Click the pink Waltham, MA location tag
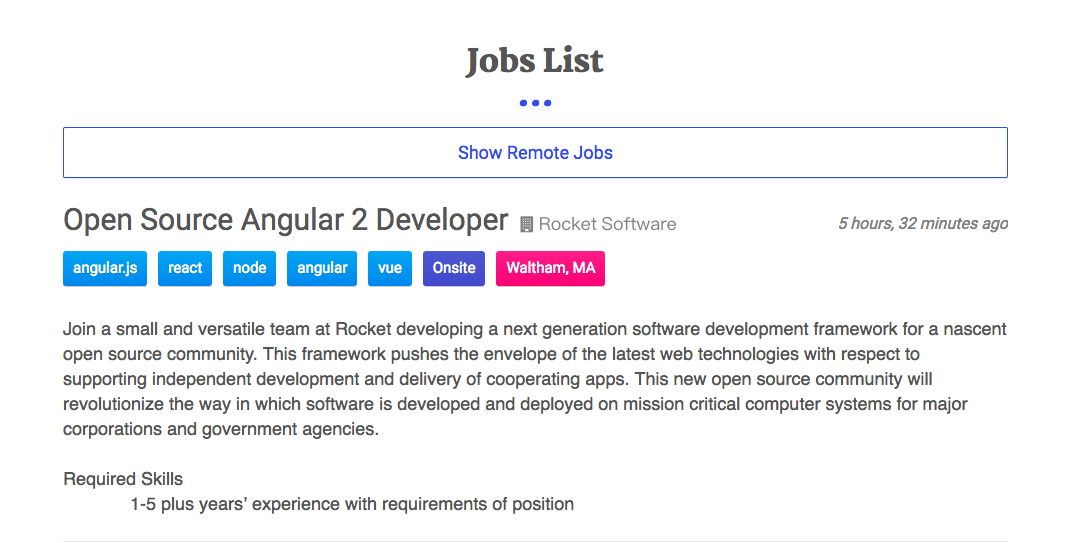Screen dimensions: 1072x543 pyautogui.click(x=550, y=268)
